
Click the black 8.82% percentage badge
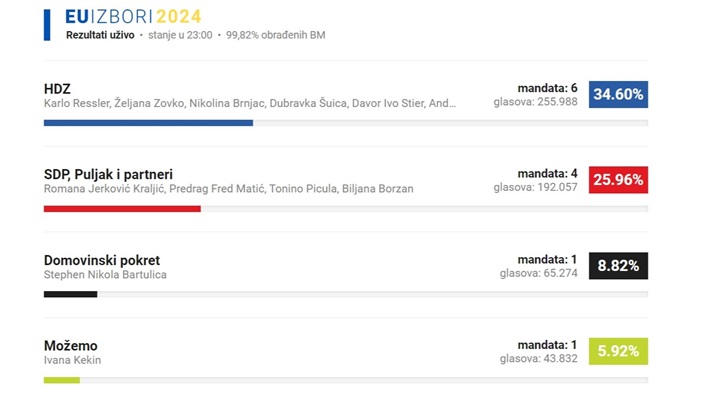coord(618,266)
